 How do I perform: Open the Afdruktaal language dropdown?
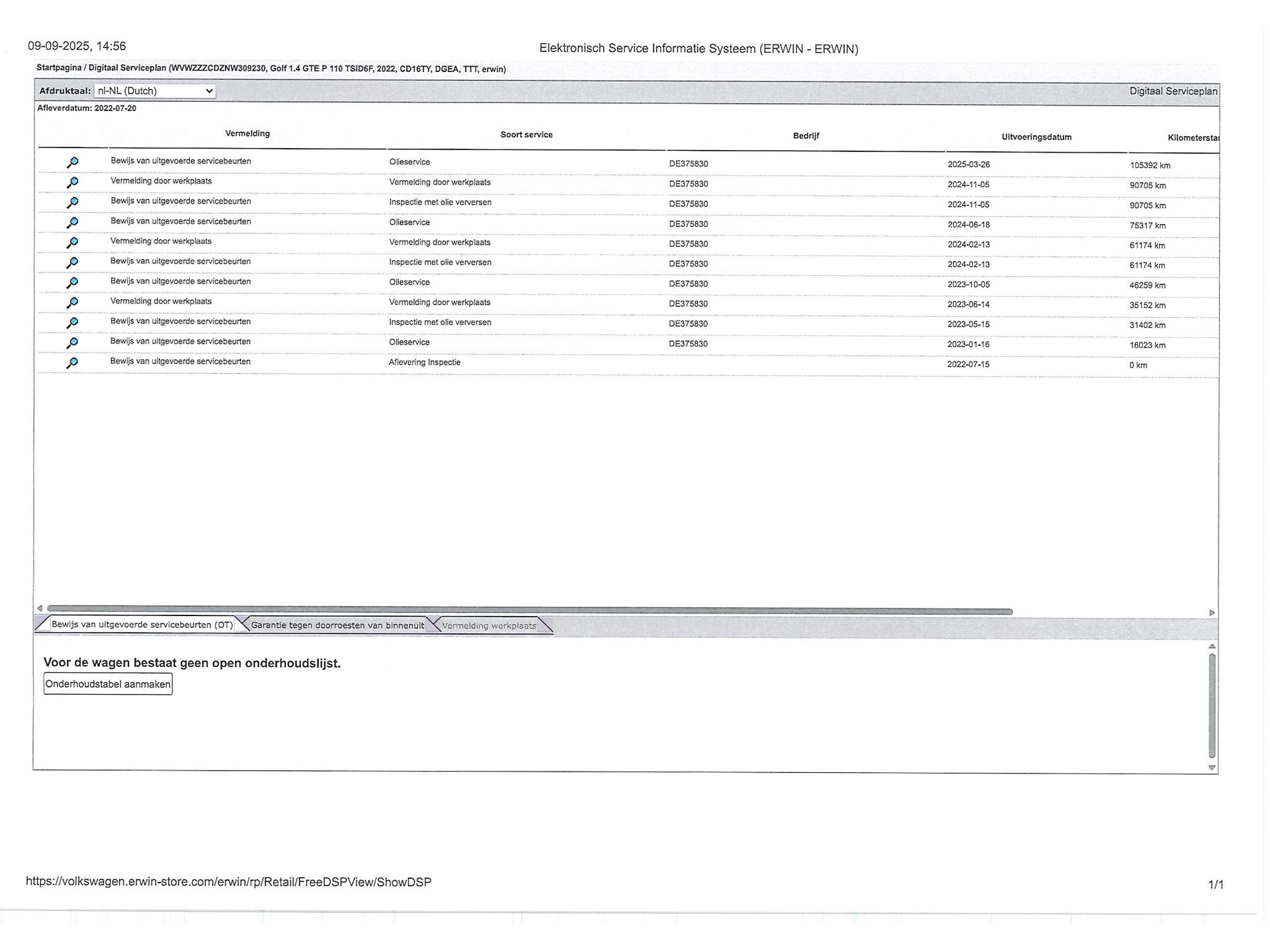(155, 91)
